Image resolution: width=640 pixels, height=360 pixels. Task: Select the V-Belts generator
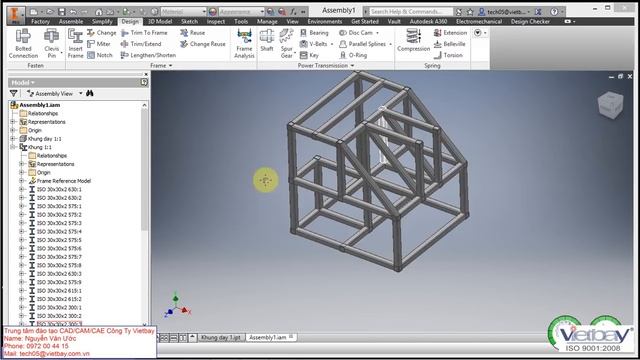tap(313, 44)
